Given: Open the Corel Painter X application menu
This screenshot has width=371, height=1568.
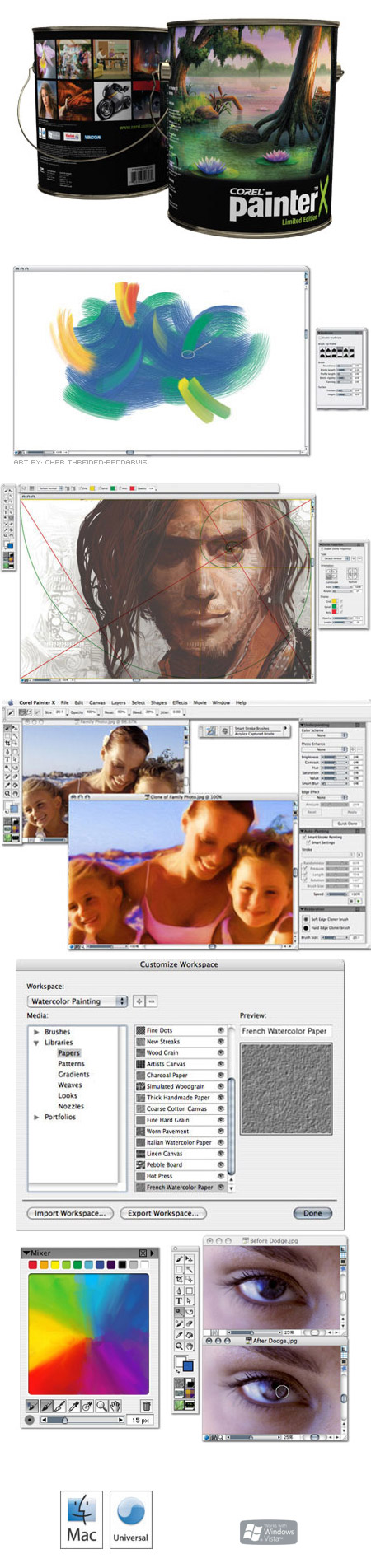Looking at the screenshot, I should [x=37, y=702].
